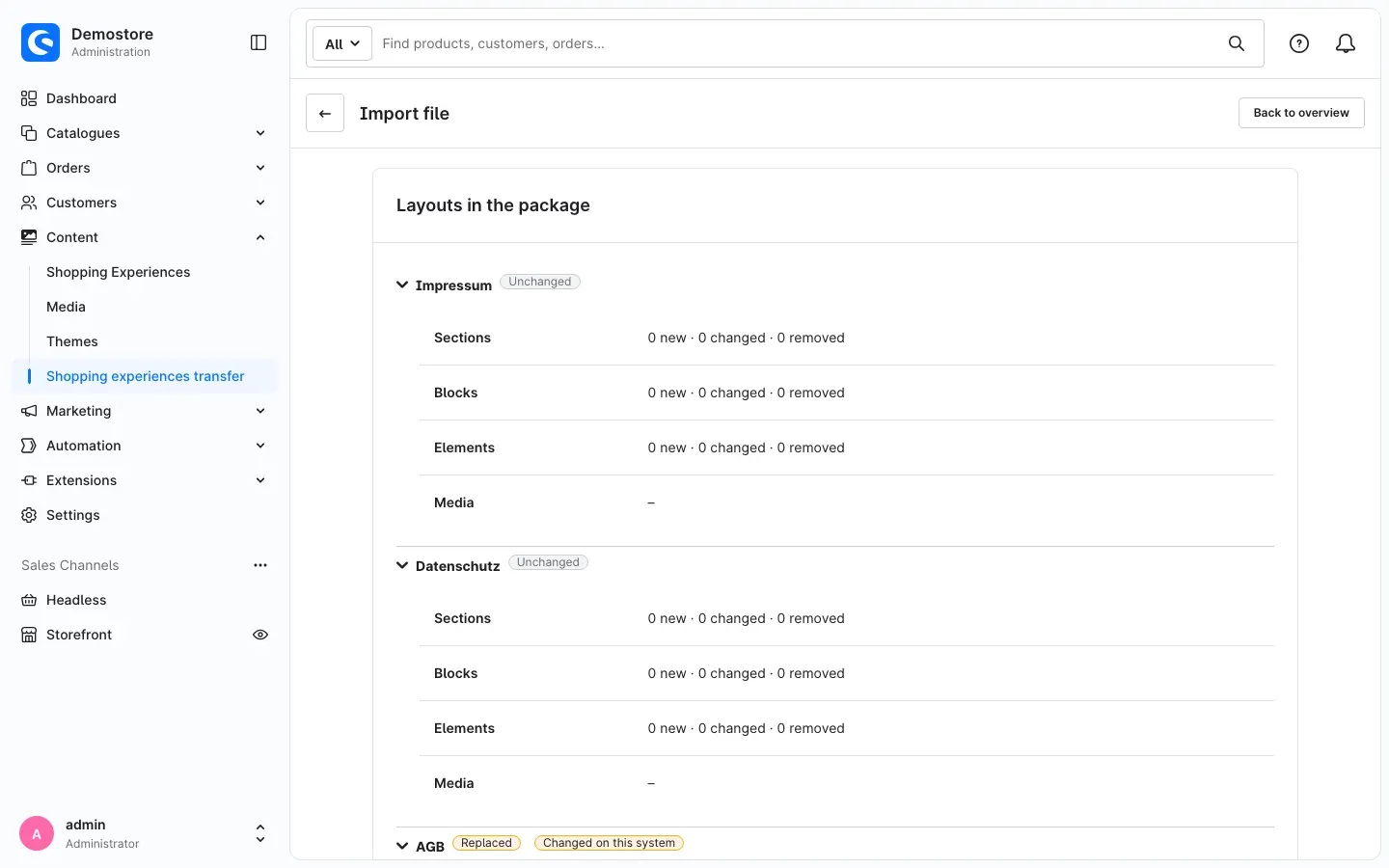This screenshot has height=868, width=1389.
Task: Click the Shopware logo icon
Action: pos(41,42)
